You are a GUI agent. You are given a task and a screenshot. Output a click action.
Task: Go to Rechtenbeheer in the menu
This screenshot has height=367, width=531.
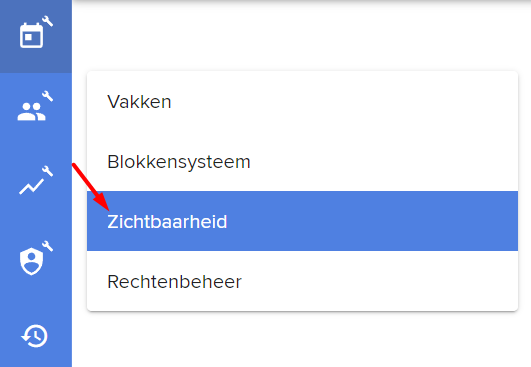[x=302, y=281]
